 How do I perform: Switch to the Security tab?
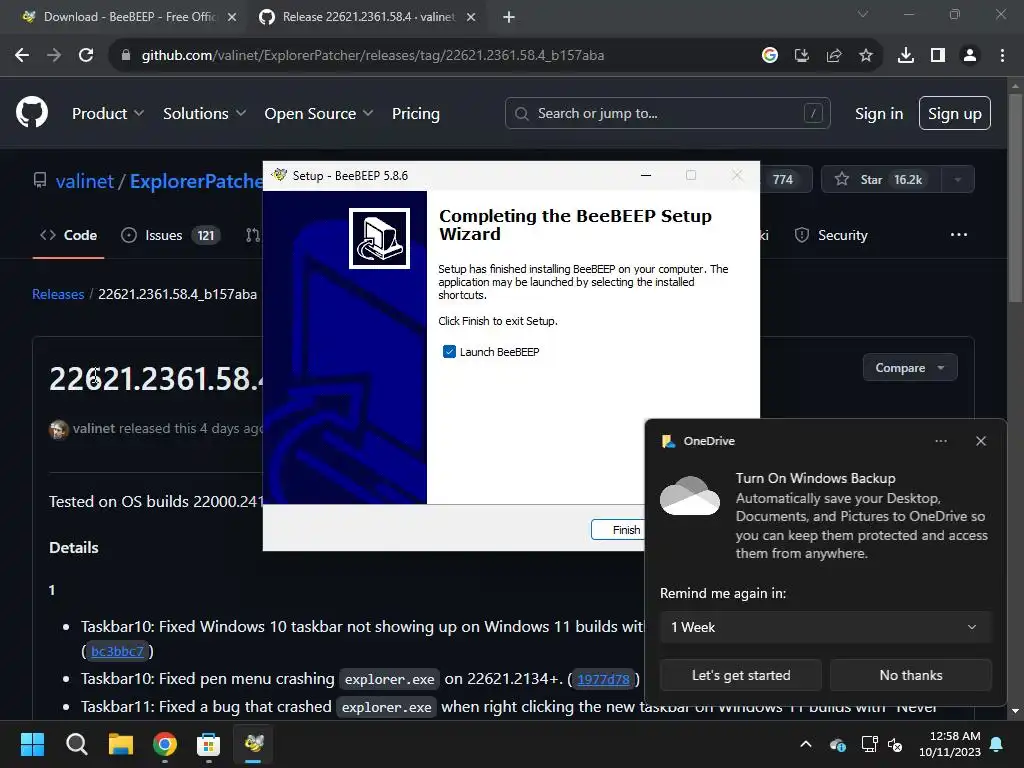point(831,235)
